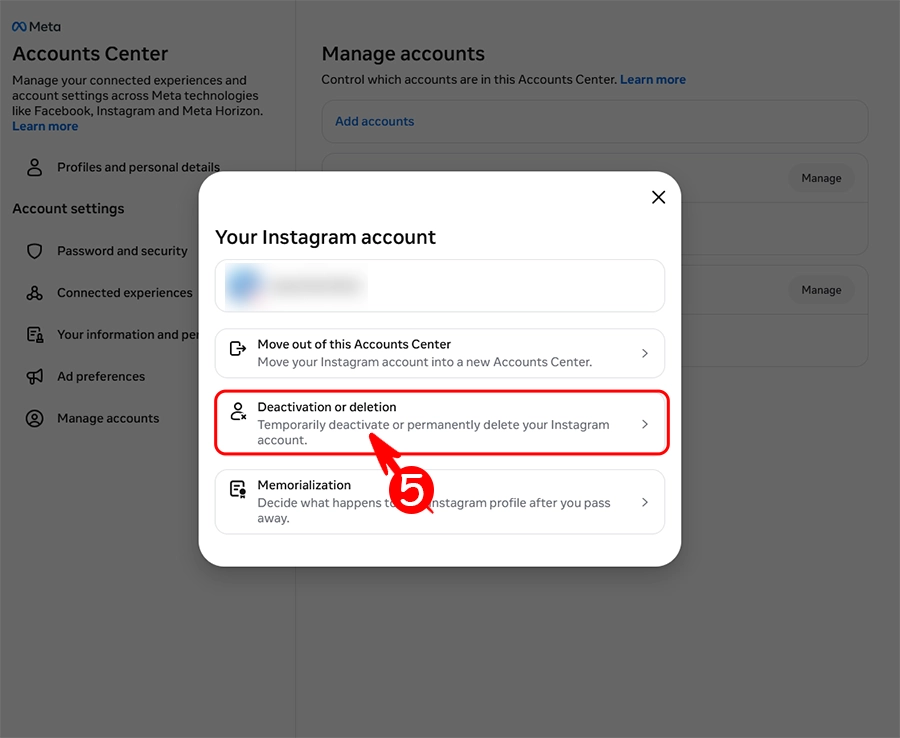Screen dimensions: 900x738
Task: Open Ad preferences in sidebar
Action: tap(101, 377)
